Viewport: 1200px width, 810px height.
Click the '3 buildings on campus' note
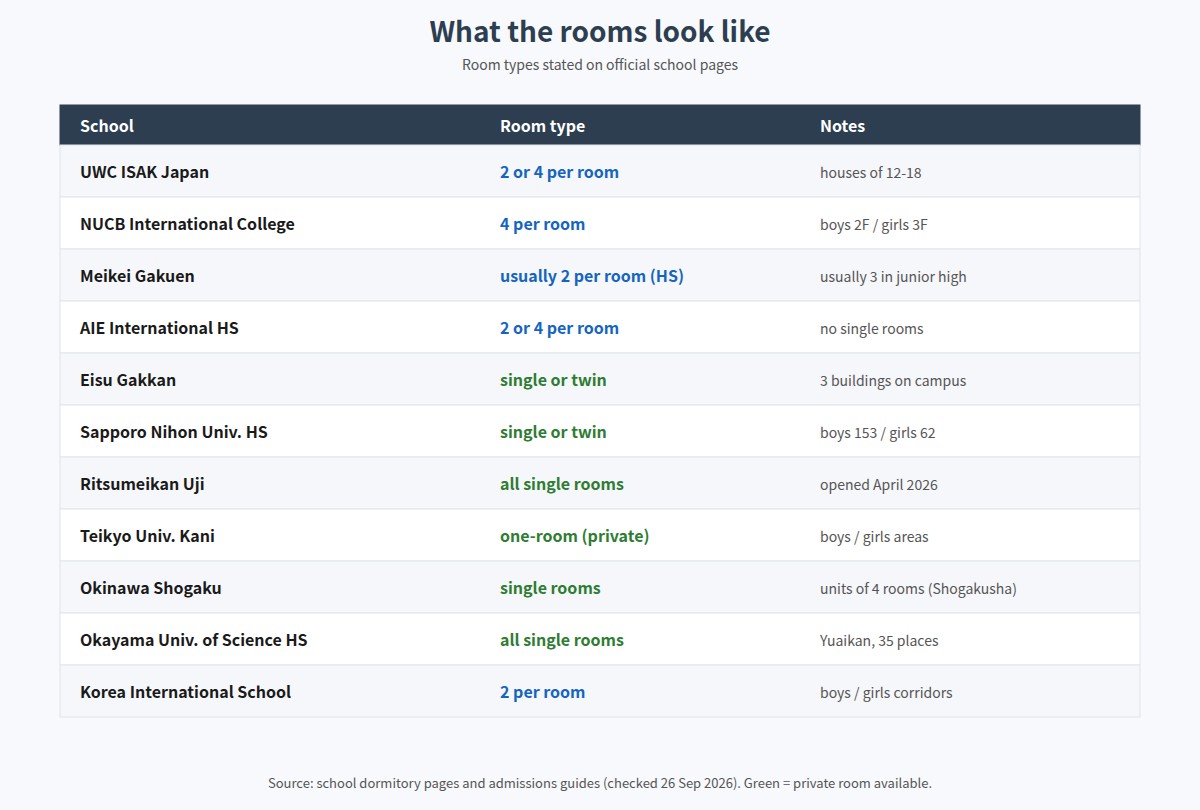point(893,380)
